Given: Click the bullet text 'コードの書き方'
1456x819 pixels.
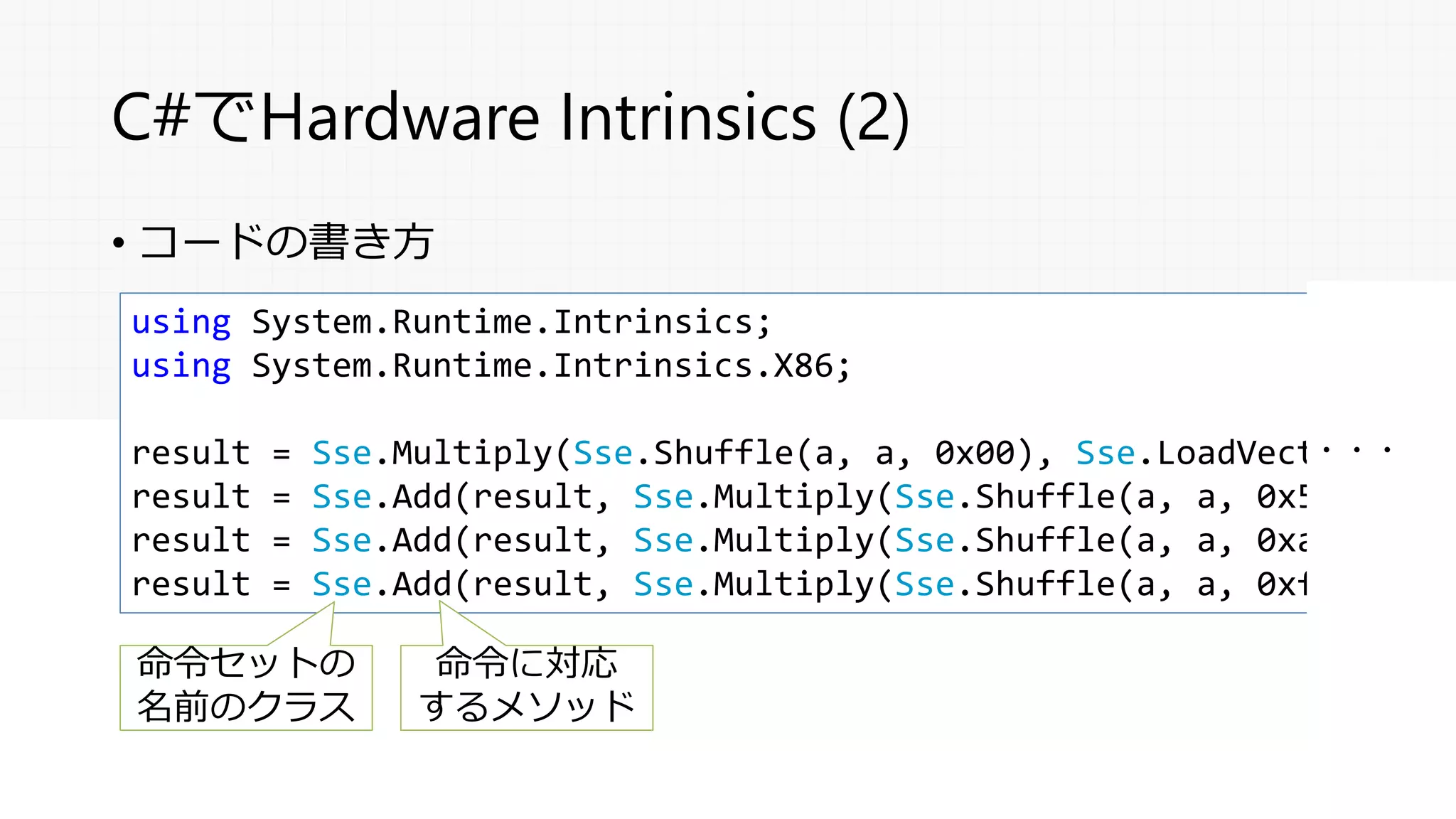Looking at the screenshot, I should (x=286, y=242).
